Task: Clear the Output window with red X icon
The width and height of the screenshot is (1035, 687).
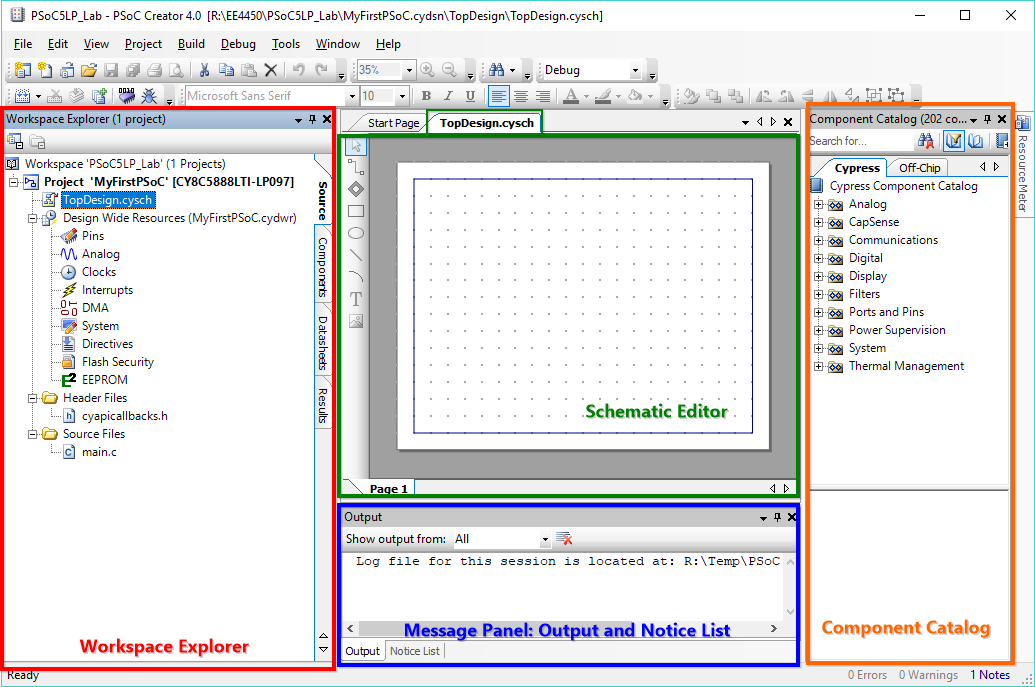Action: tap(564, 539)
